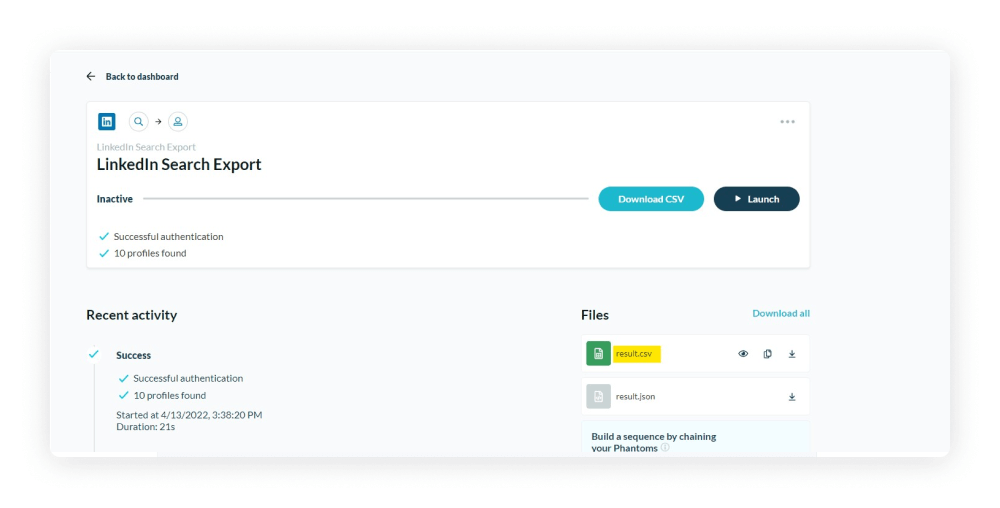
Task: Click 'Build a sequence by chaining' text
Action: [x=654, y=437]
